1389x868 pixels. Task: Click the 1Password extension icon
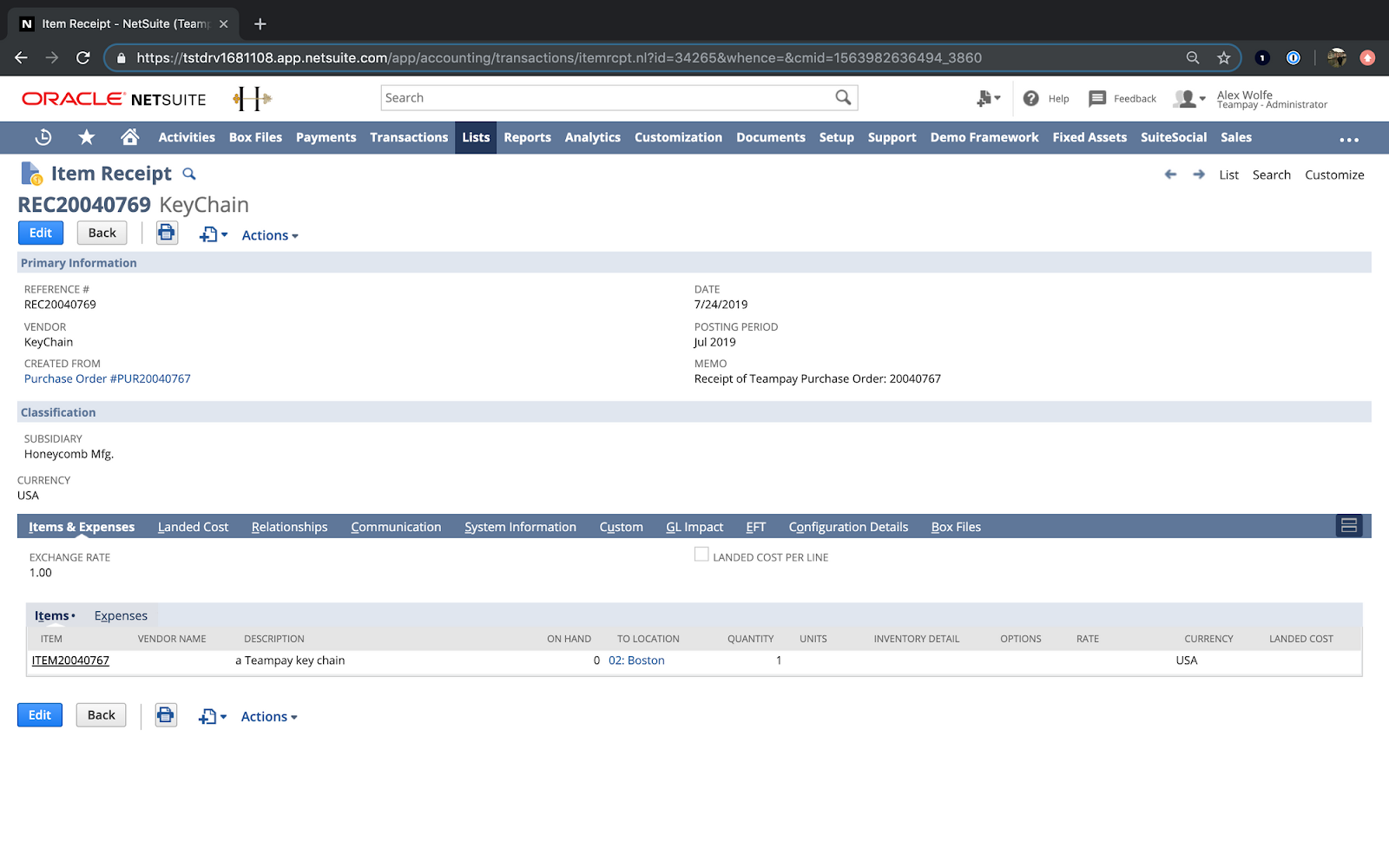pos(1294,58)
